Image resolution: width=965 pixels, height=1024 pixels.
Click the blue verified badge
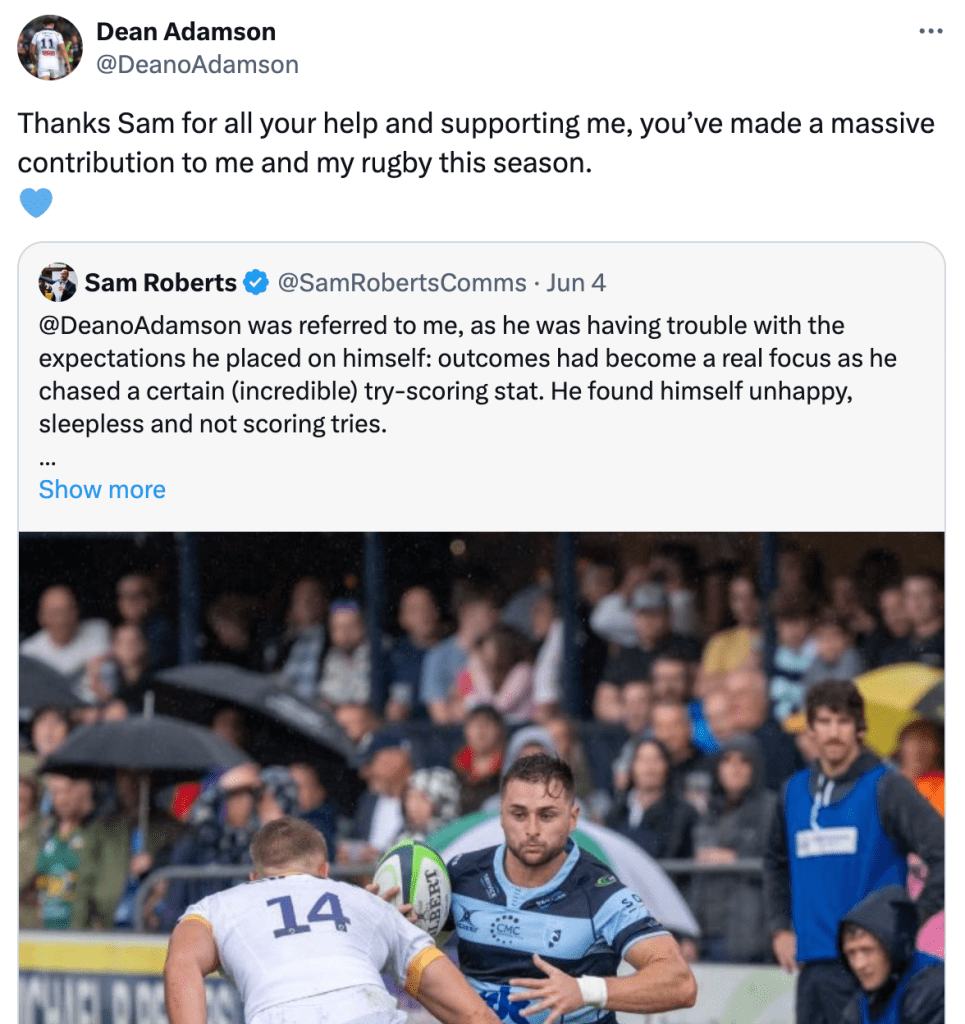tap(256, 283)
